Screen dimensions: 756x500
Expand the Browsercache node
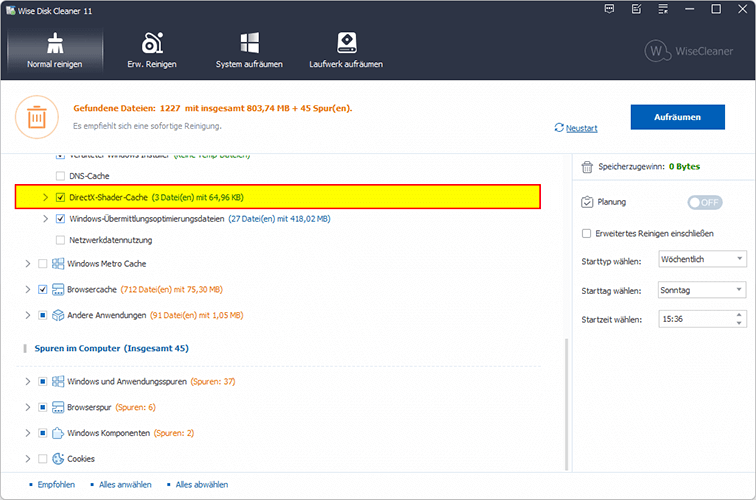pyautogui.click(x=27, y=289)
